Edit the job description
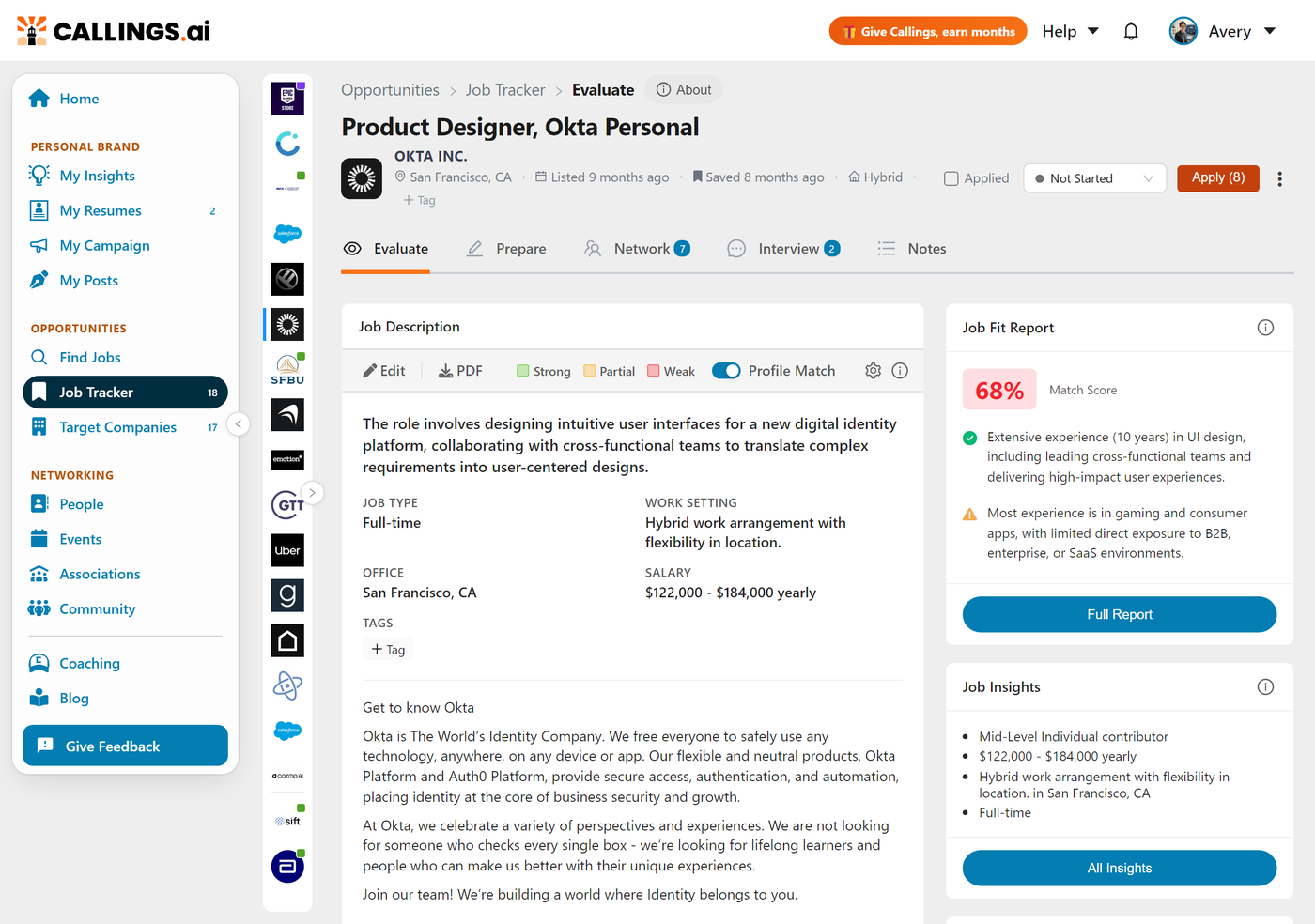Viewport: 1315px width, 924px height. point(384,371)
